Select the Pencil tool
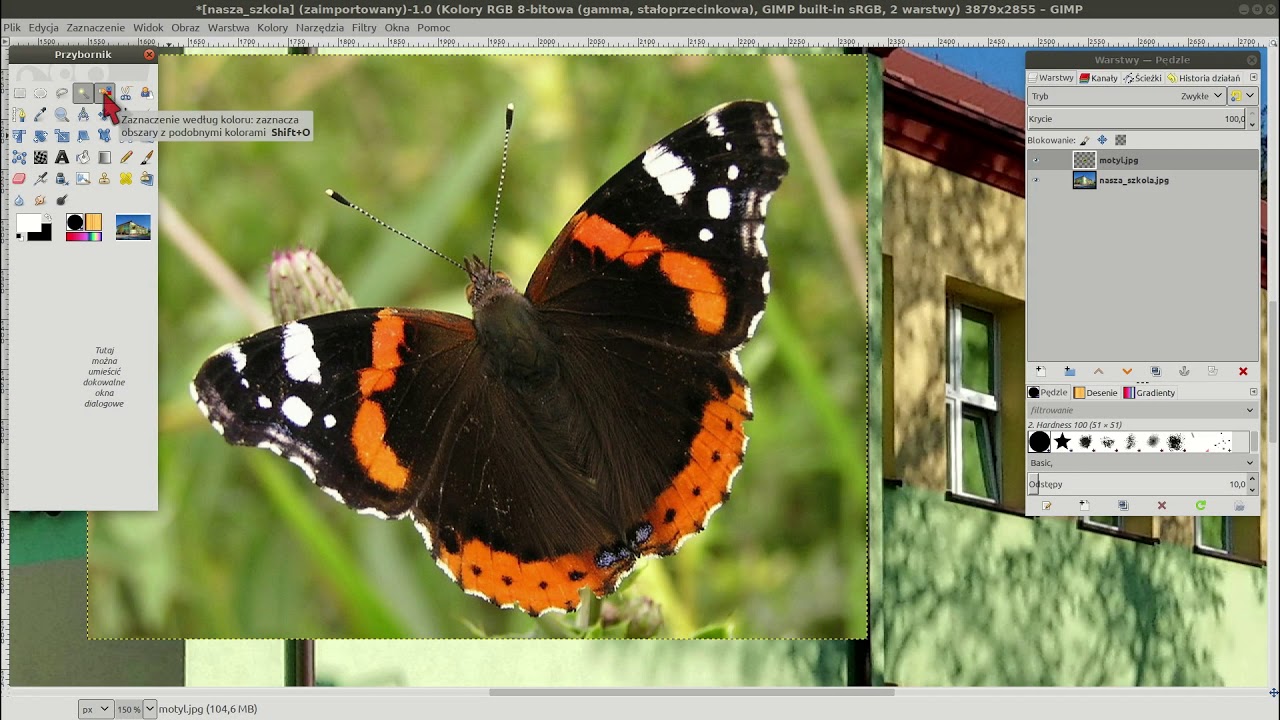 coord(126,157)
